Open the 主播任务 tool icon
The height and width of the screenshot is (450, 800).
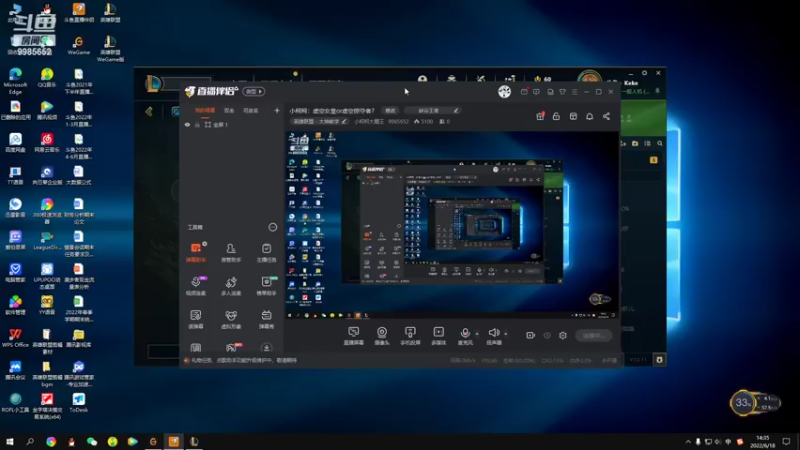click(266, 252)
